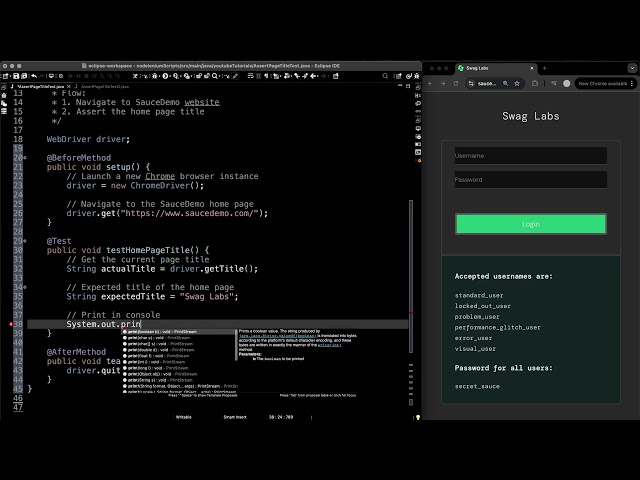Collapse the testHomePageTitle fold marker at line 29
640x480 pixels.
click(x=25, y=241)
